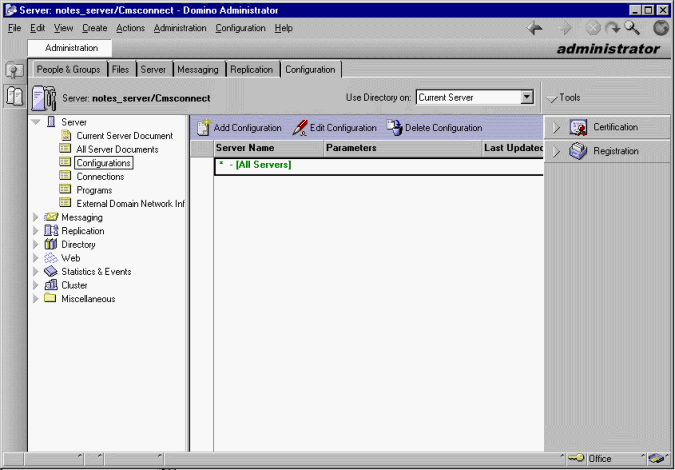This screenshot has height=470, width=675.
Task: Click the Certification tool icon
Action: coord(579,127)
